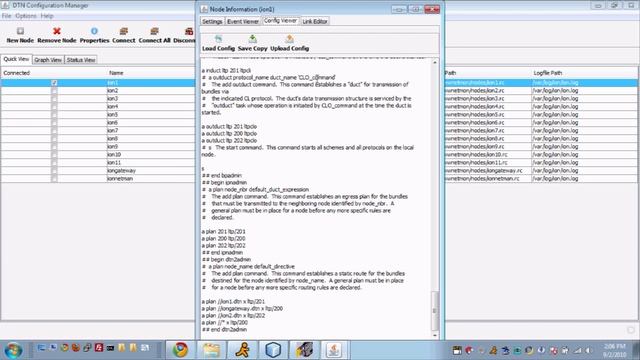This screenshot has height=360, width=640.
Task: Toggle the Connected checkbox for iongateway
Action: click(x=54, y=171)
